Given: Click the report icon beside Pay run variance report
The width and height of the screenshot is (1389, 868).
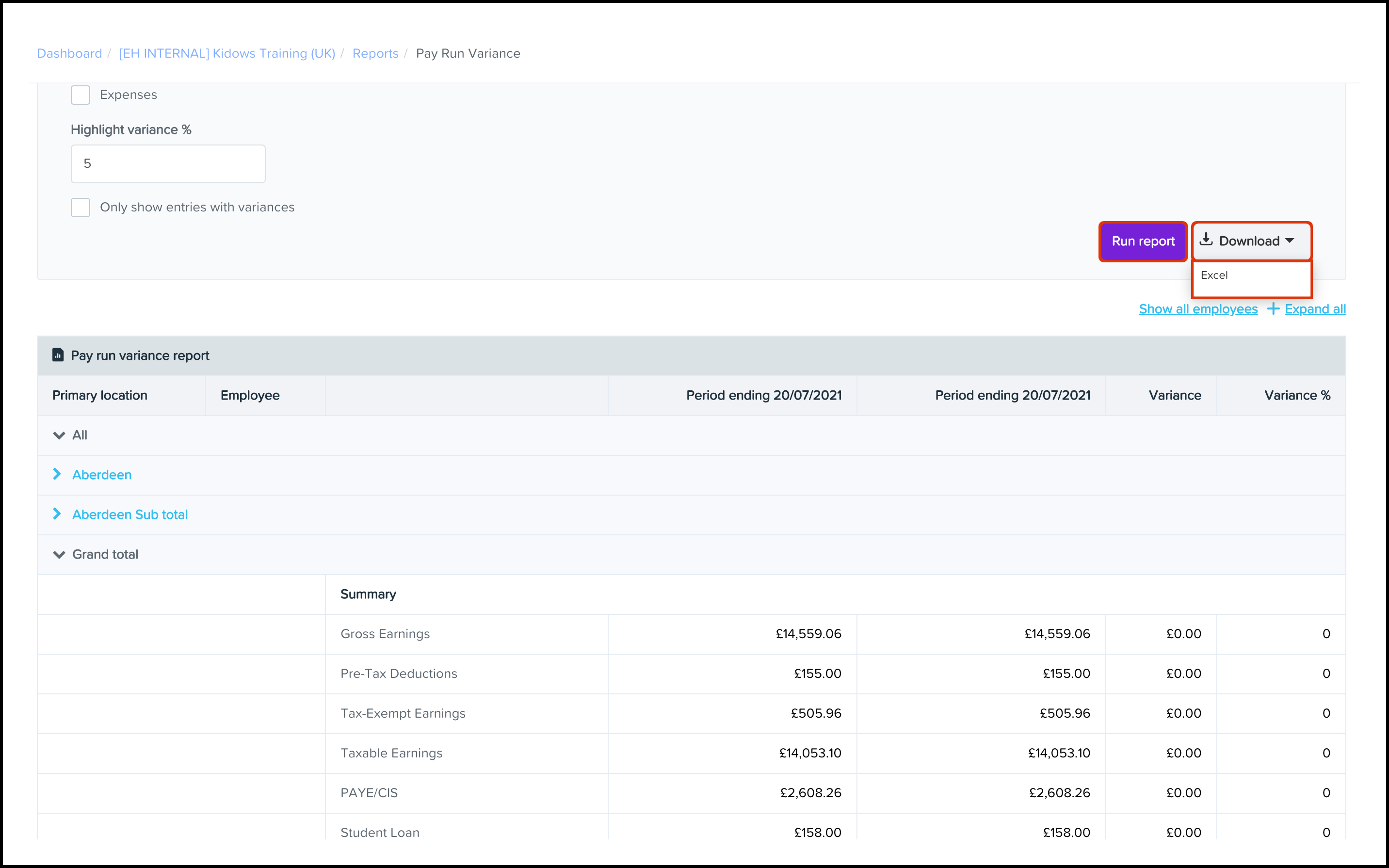Looking at the screenshot, I should (x=58, y=355).
